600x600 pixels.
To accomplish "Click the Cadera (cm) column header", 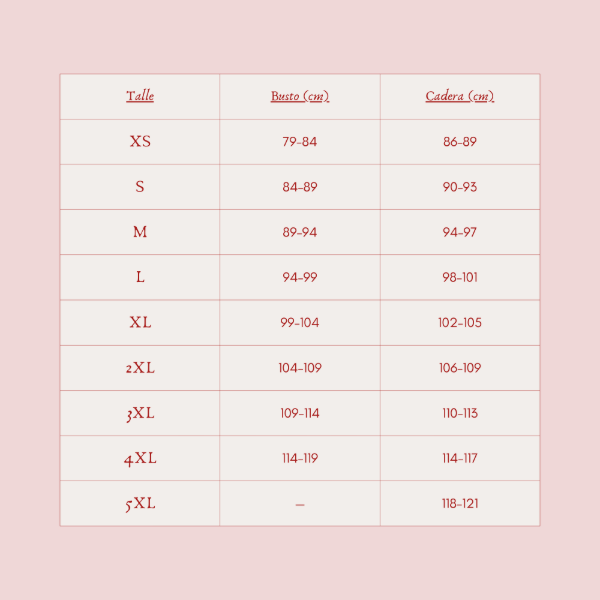I will tap(460, 96).
